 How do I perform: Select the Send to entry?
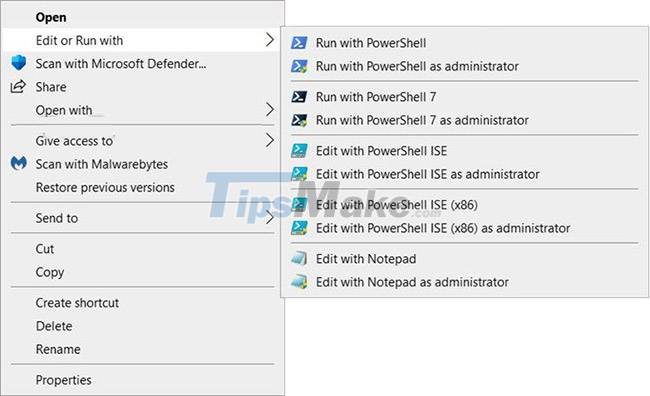[x=142, y=218]
